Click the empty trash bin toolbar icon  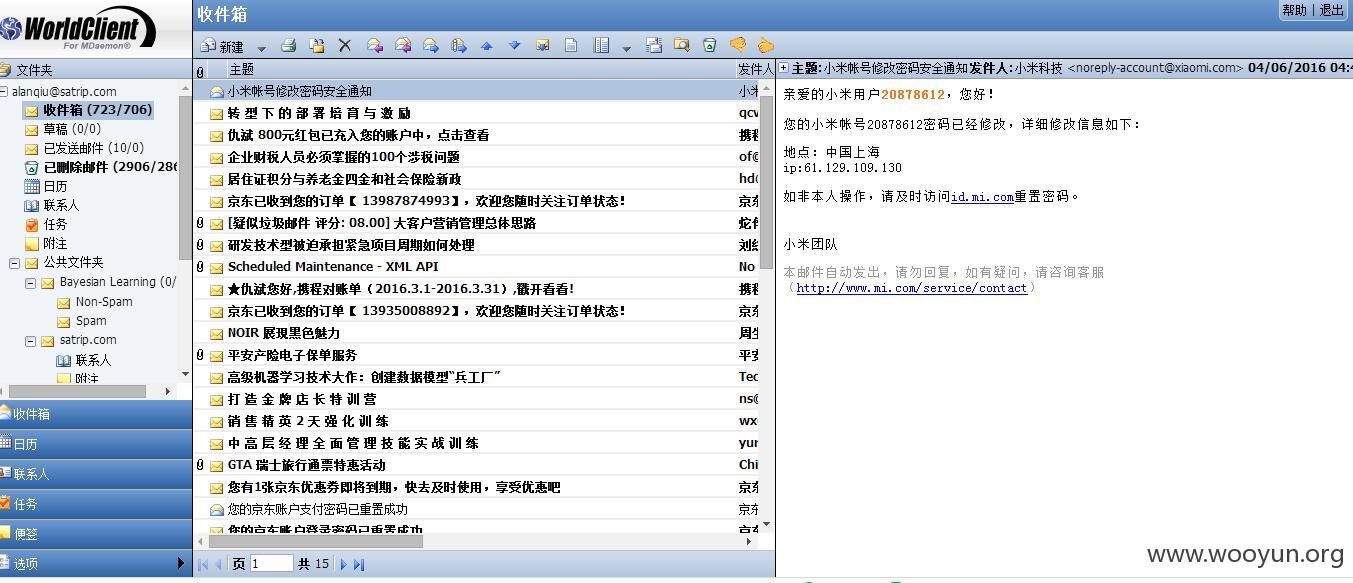point(709,45)
